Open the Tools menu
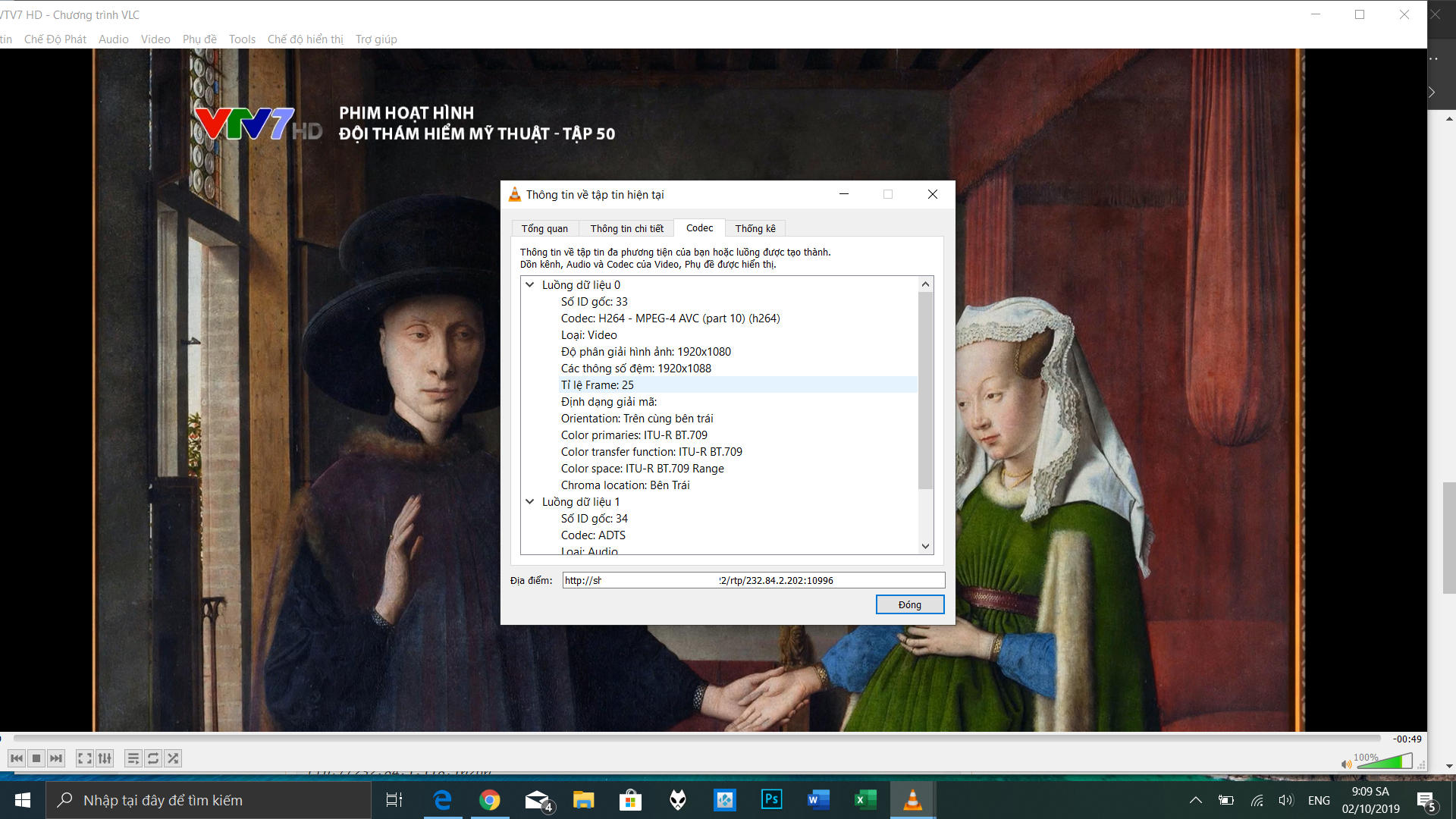 click(243, 39)
